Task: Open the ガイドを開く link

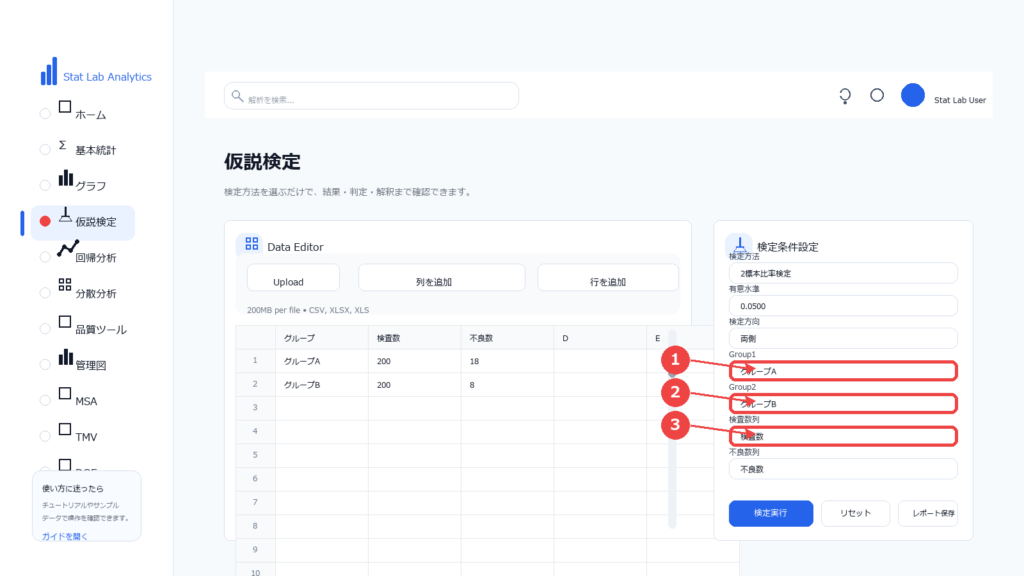Action: 65,536
